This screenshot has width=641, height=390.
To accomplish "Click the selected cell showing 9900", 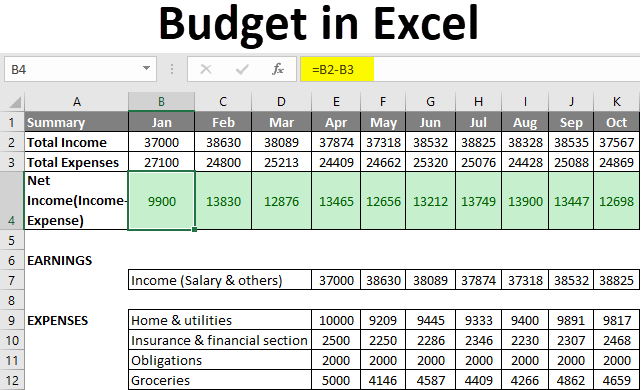I will [161, 201].
